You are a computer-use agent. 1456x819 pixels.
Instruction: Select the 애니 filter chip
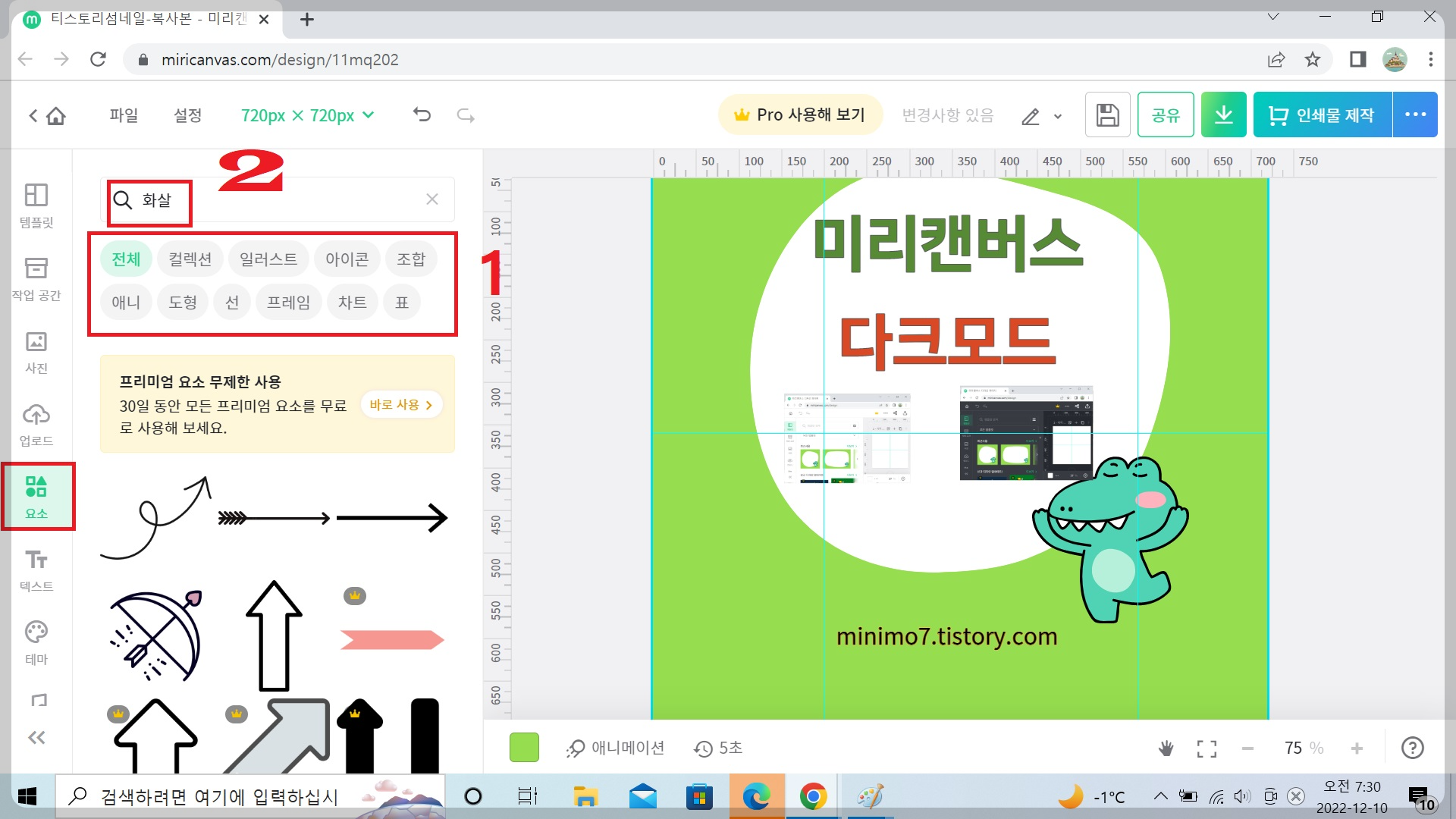tap(126, 303)
